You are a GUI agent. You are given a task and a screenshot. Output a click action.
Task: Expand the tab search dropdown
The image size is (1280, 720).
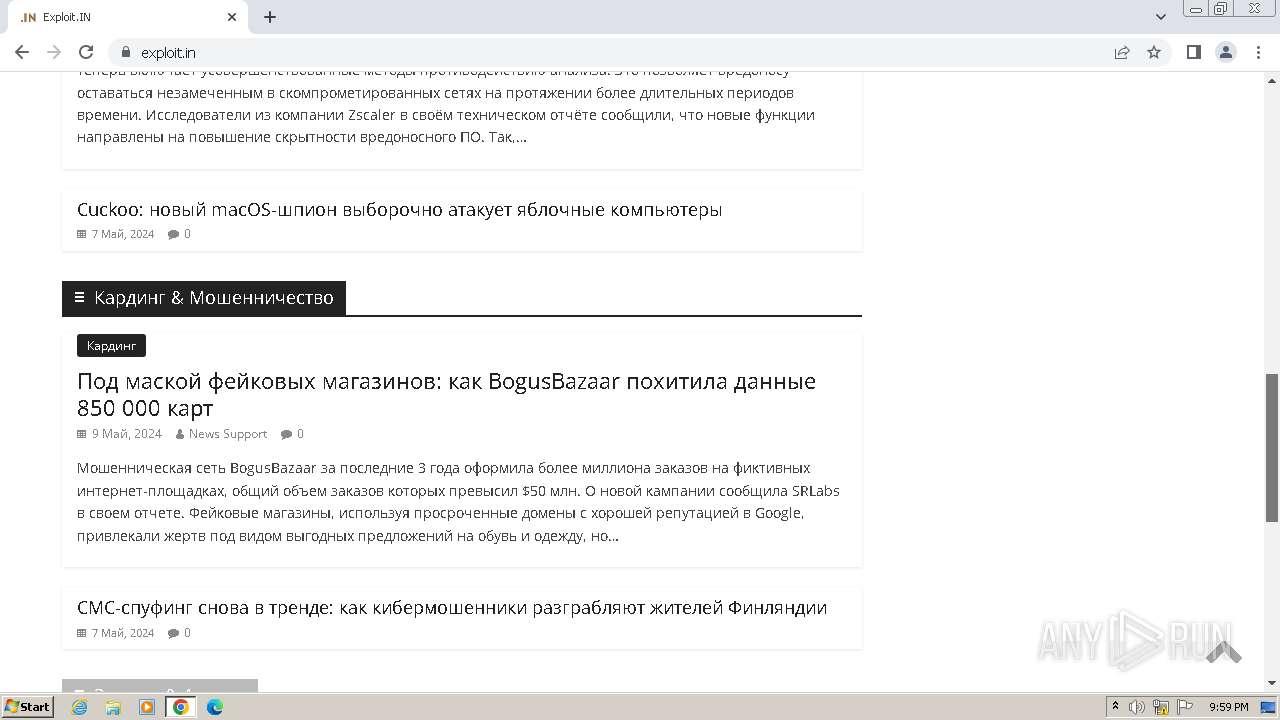coord(1161,17)
